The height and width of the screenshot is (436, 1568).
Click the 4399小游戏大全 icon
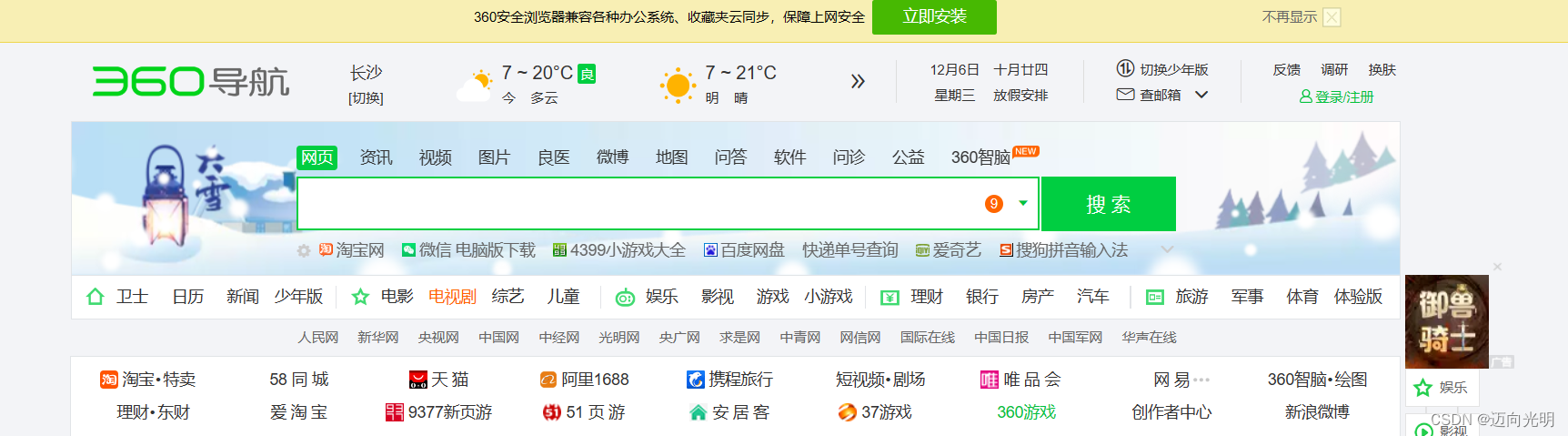[x=559, y=250]
